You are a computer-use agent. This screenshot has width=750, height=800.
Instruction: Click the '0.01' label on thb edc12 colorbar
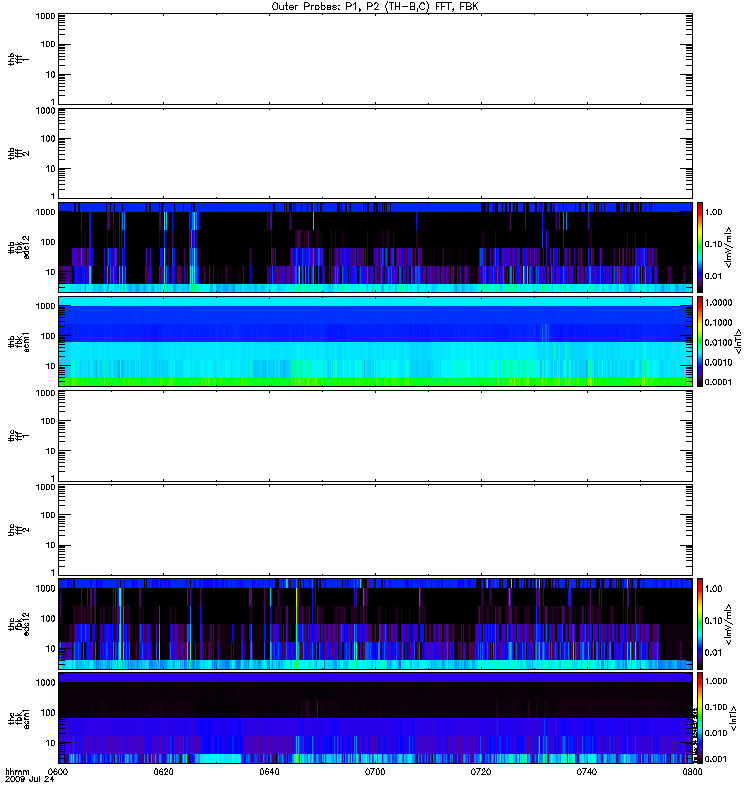pos(713,276)
